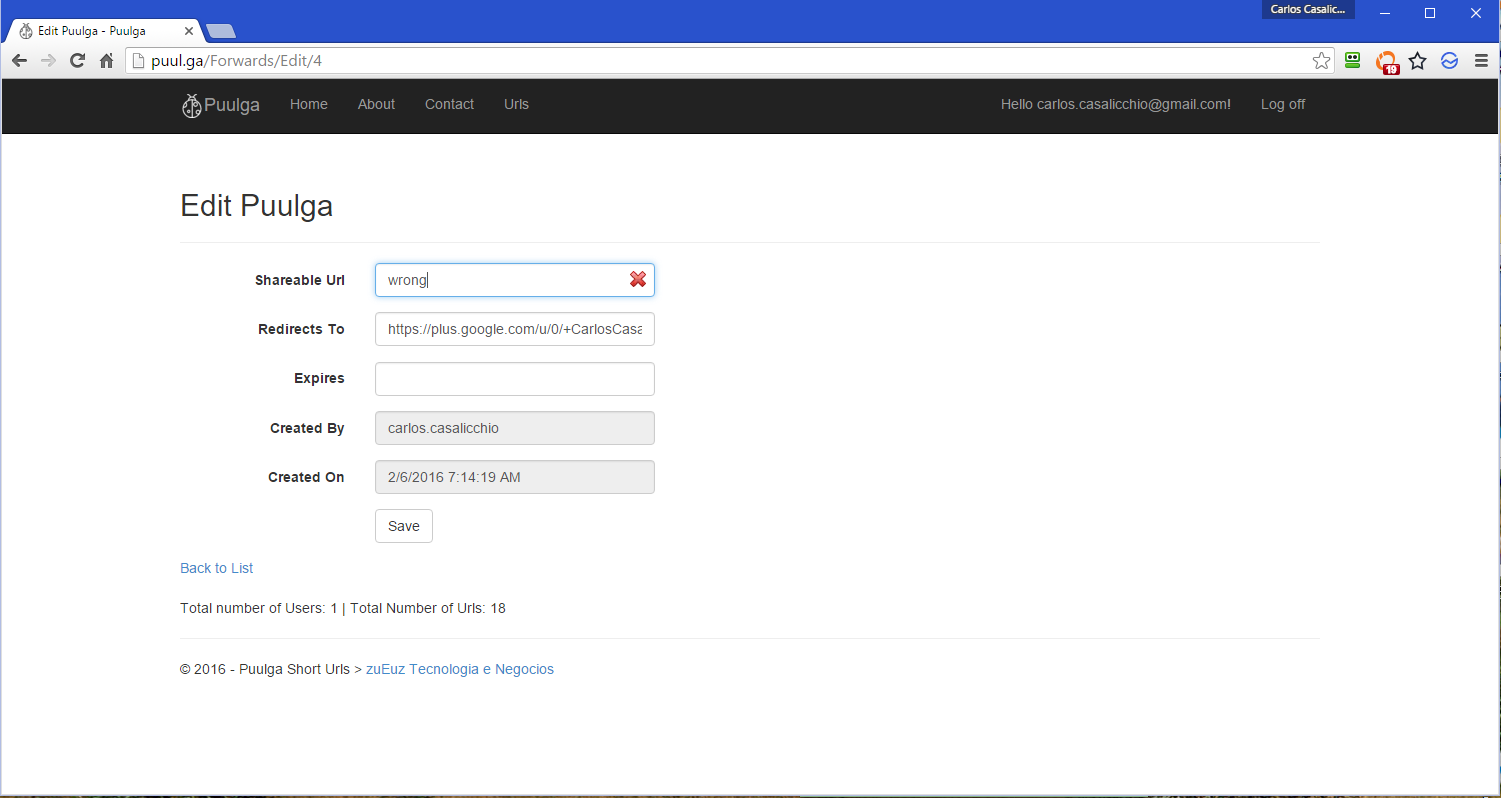Screen dimensions: 1501x798
Task: Click into the Redirects To field
Action: [514, 329]
